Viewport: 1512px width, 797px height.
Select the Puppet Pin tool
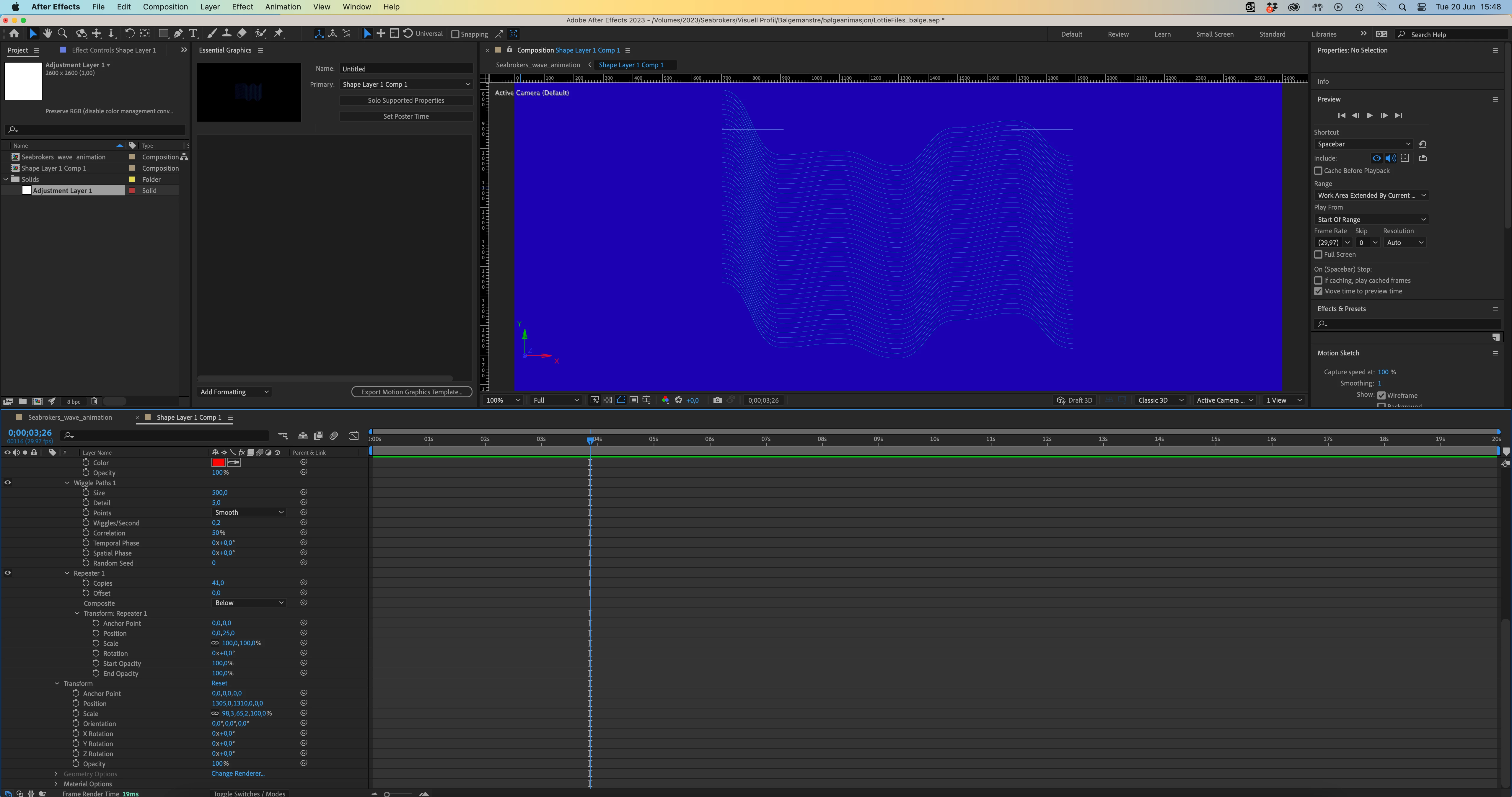click(279, 33)
